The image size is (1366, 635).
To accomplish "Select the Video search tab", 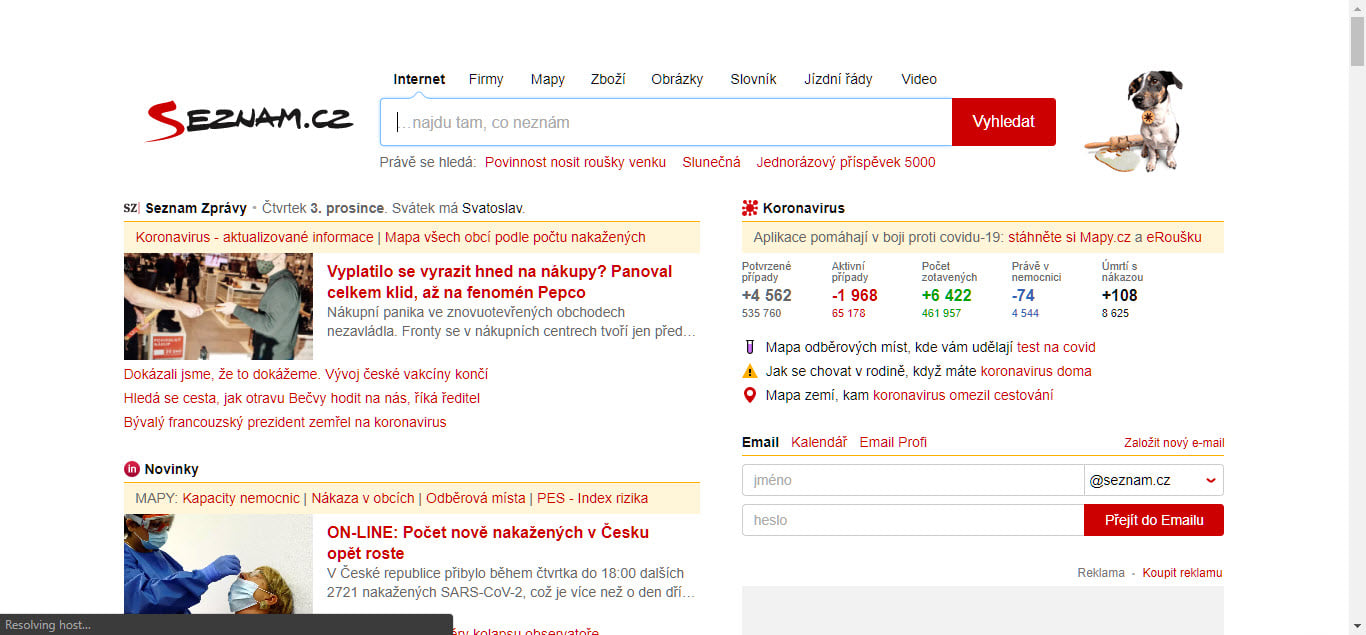I will (x=919, y=79).
